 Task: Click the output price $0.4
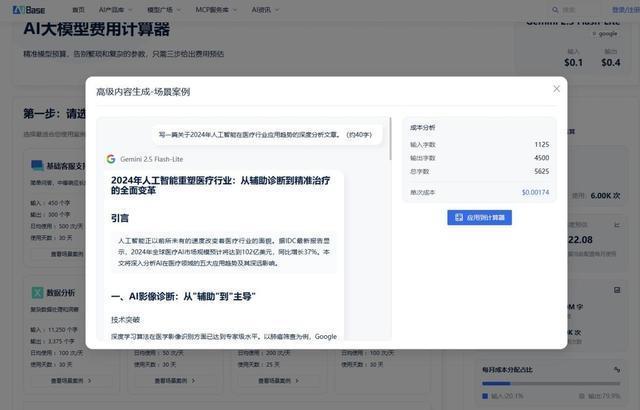(611, 62)
